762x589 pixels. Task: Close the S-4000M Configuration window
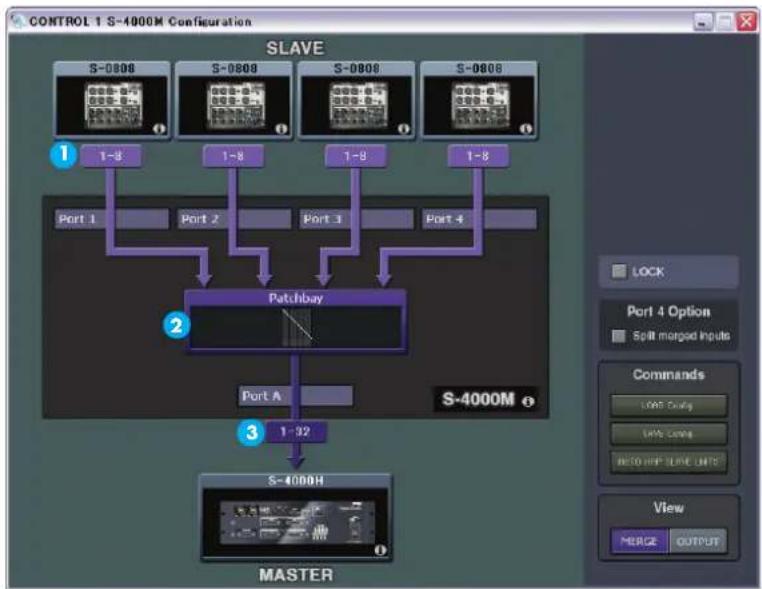pos(746,21)
